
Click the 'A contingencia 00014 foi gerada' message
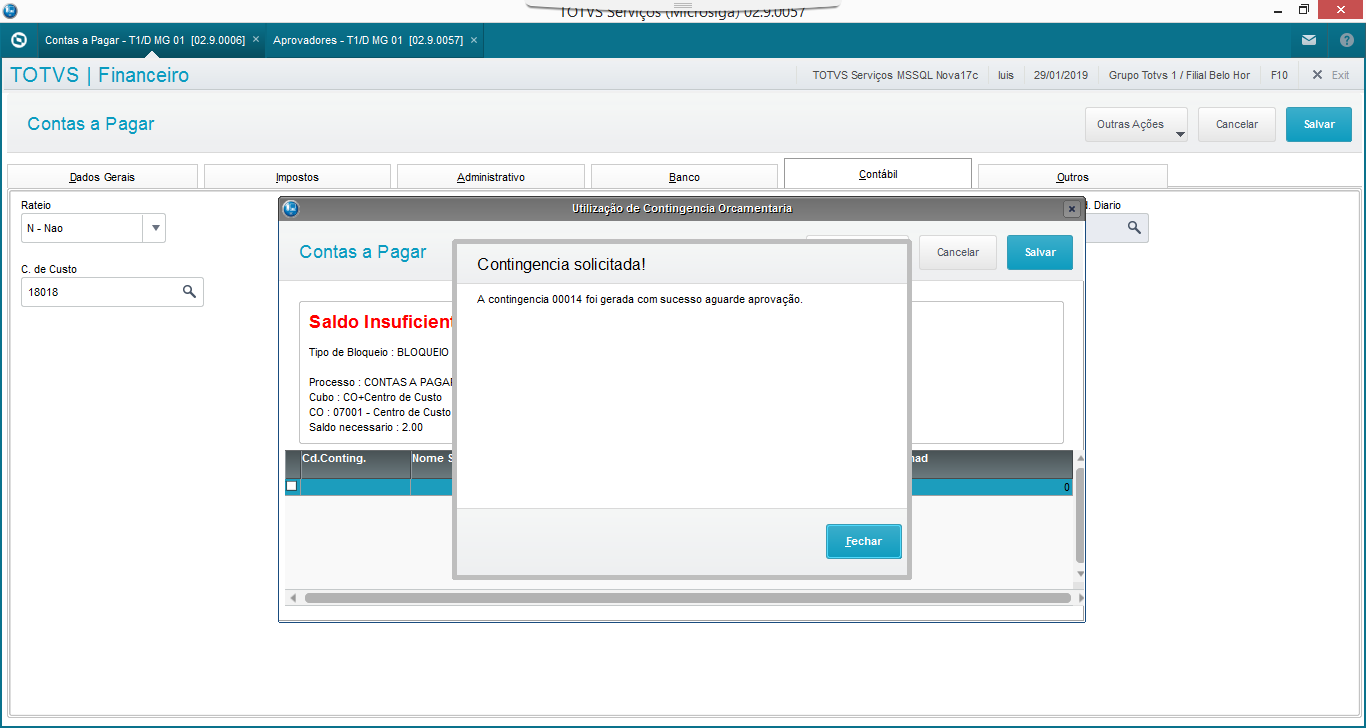tap(640, 299)
